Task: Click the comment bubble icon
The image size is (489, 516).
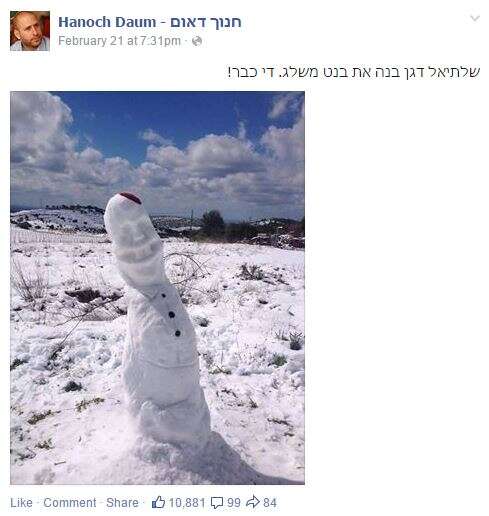Action: 217,503
